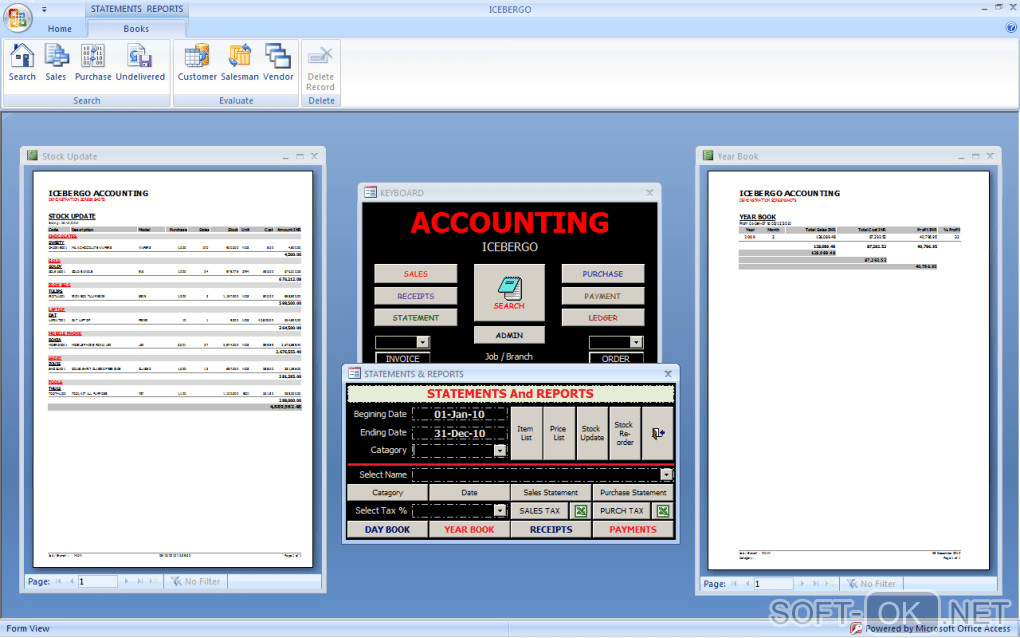This screenshot has width=1020, height=638.
Task: Expand the Catagory dropdown
Action: pos(500,450)
